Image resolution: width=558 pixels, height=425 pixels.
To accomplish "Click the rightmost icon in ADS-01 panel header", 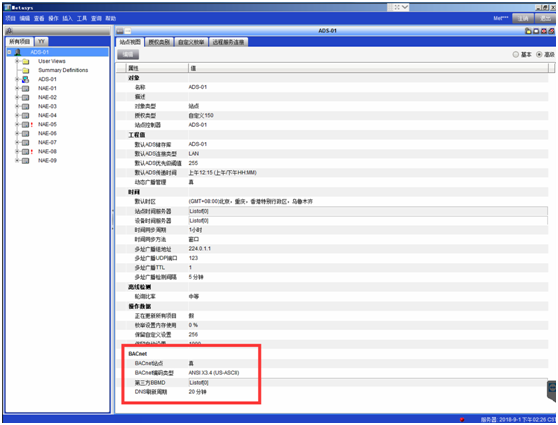I will [551, 31].
